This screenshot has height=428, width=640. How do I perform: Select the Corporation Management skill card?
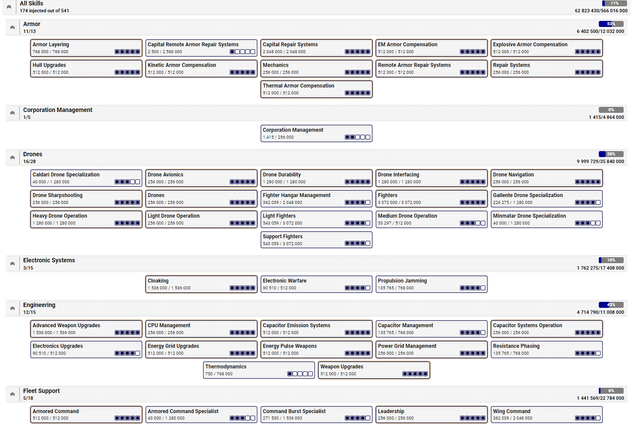click(x=316, y=133)
